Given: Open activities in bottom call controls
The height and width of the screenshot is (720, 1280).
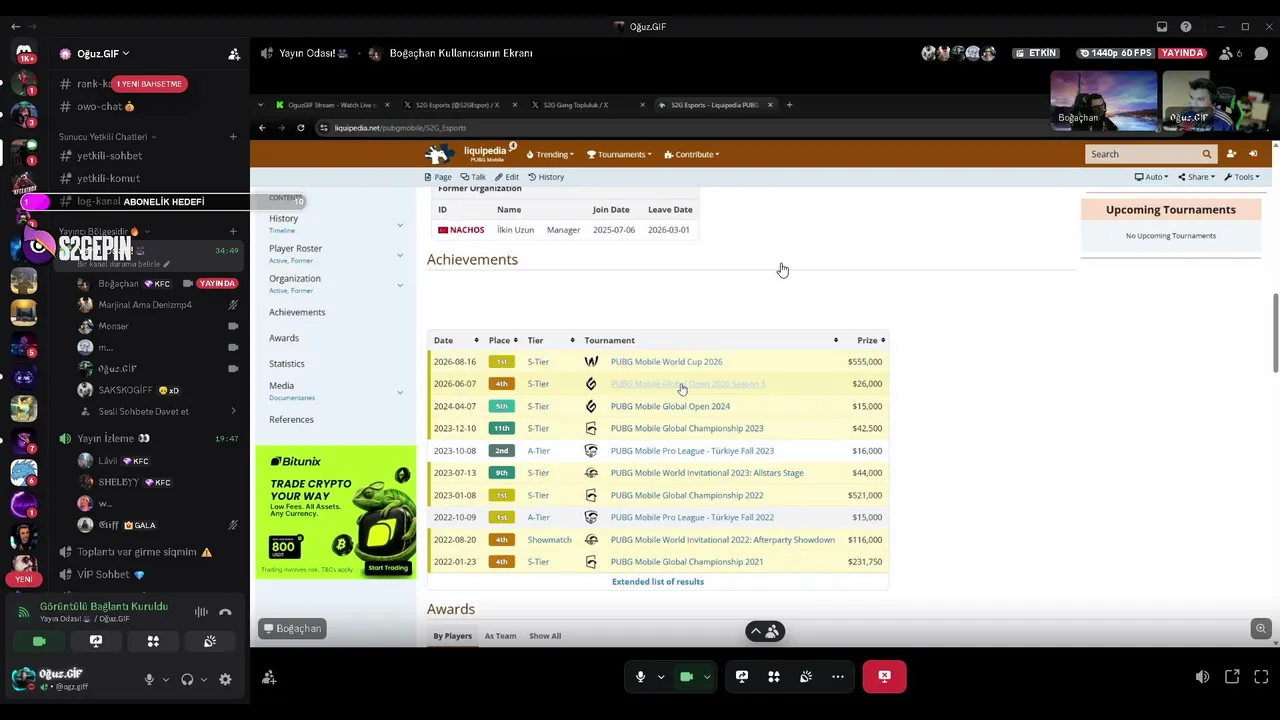Looking at the screenshot, I should (774, 677).
